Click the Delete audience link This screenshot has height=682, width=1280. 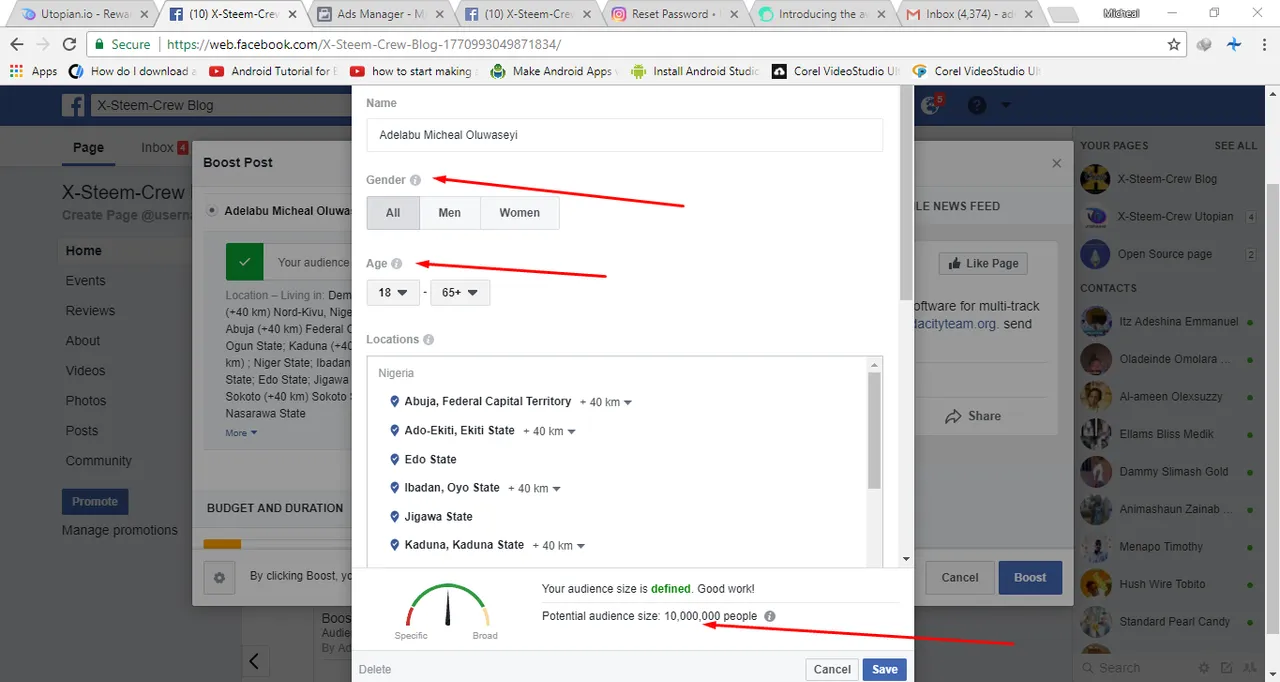(375, 669)
